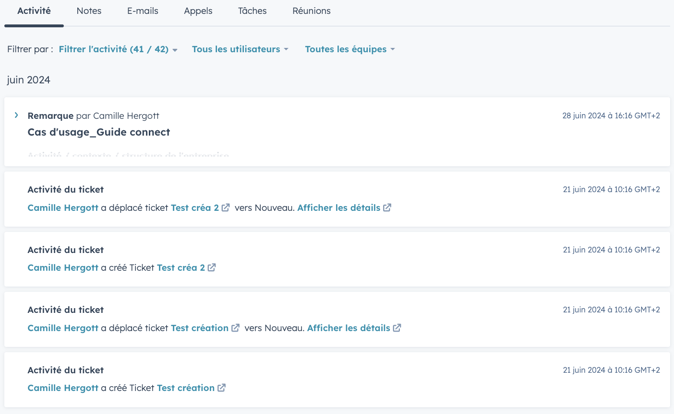Switch to the E-mails tab
Image resolution: width=674 pixels, height=414 pixels.
point(142,11)
